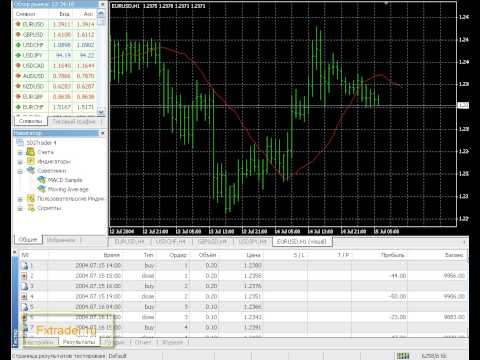Click the EURUSD symbol icon in Market Watch

(x=18, y=24)
